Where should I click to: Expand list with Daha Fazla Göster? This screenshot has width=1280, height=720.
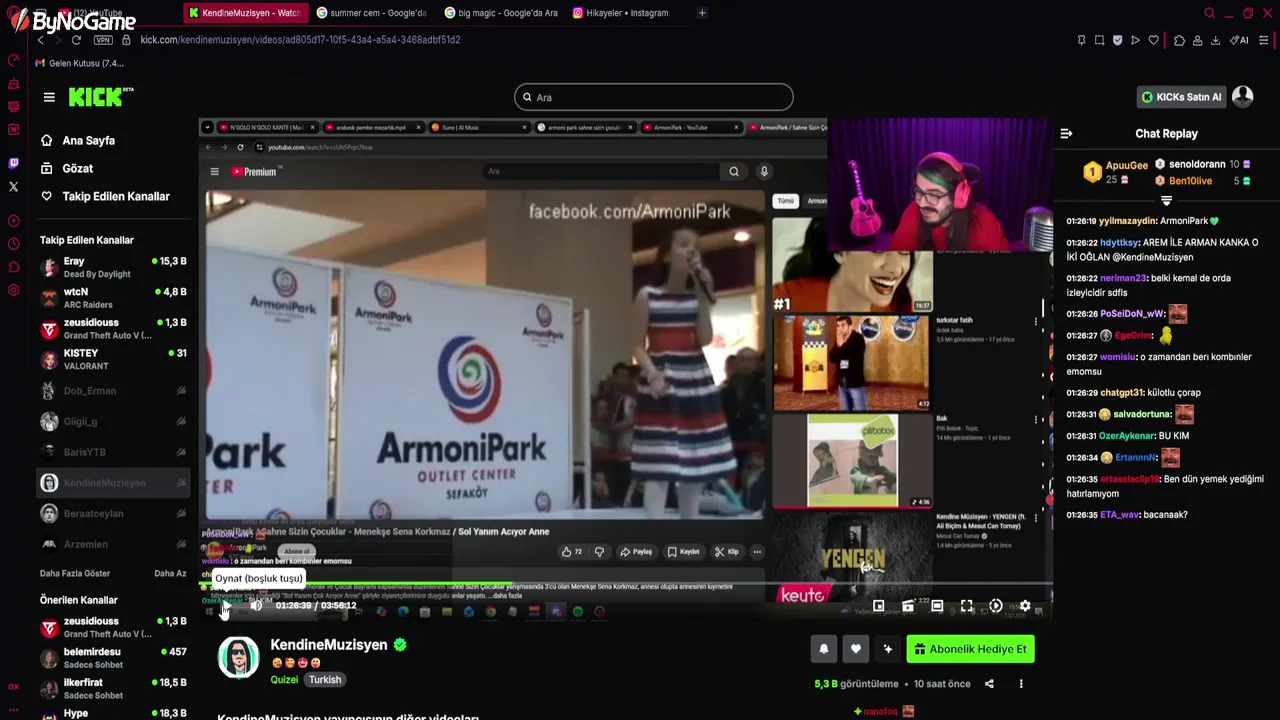point(75,573)
